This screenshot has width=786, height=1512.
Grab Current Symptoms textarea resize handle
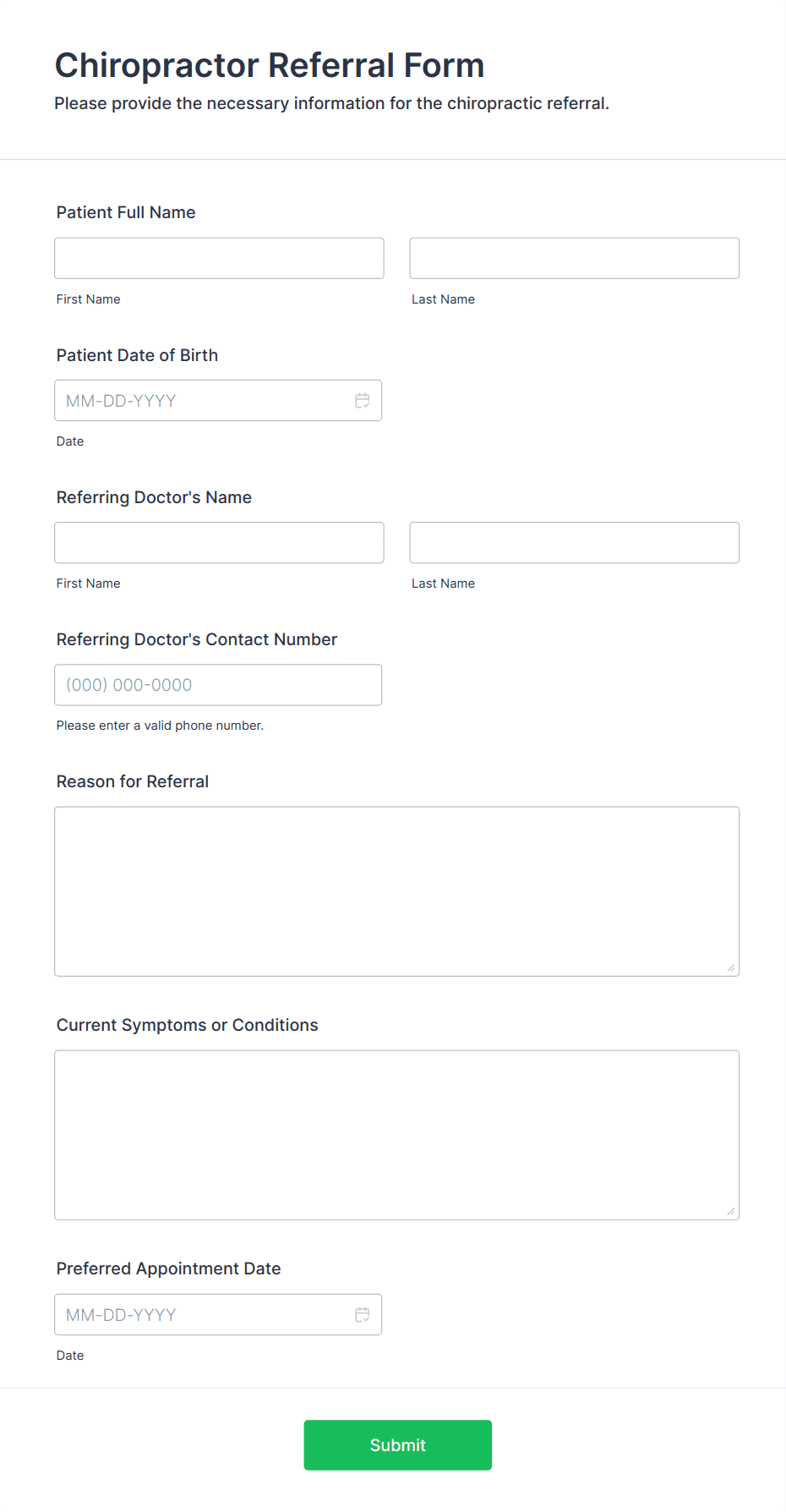click(731, 1211)
